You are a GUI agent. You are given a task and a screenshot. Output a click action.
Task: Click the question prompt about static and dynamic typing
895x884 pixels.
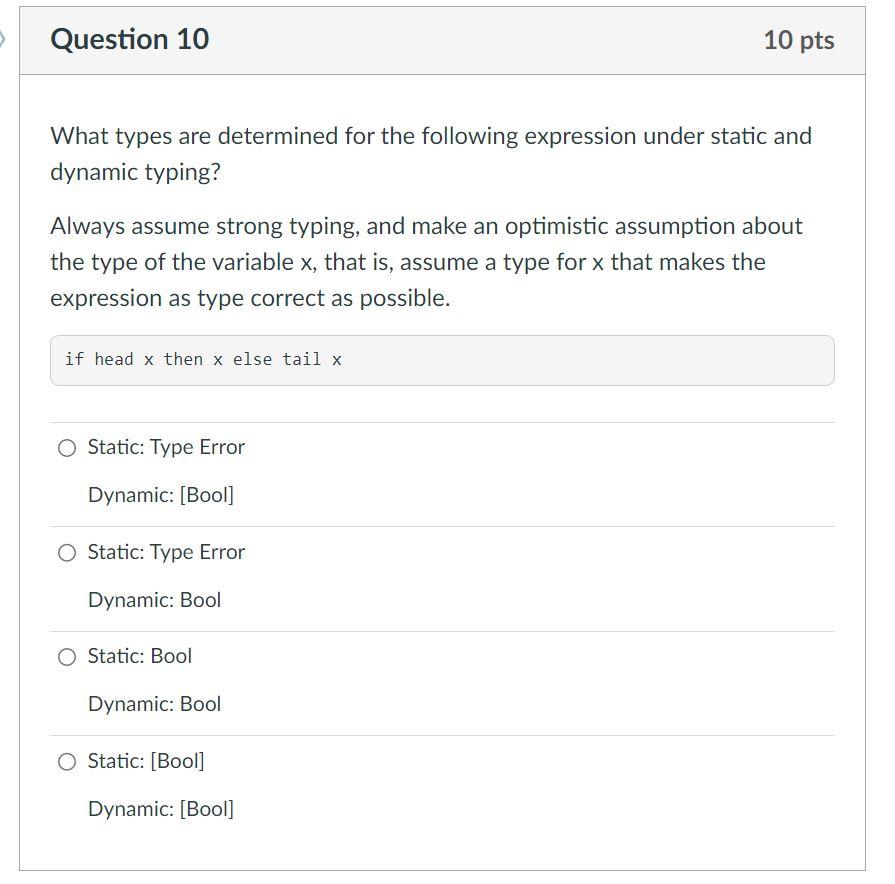pyautogui.click(x=430, y=153)
